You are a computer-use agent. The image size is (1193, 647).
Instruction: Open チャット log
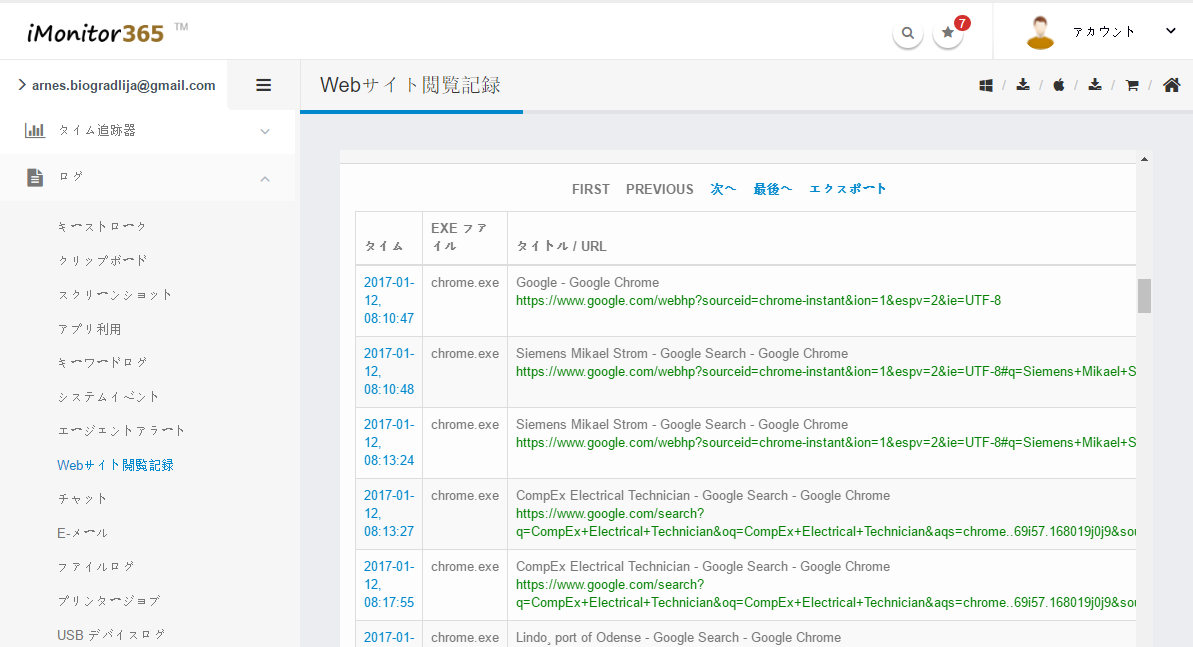(82, 499)
